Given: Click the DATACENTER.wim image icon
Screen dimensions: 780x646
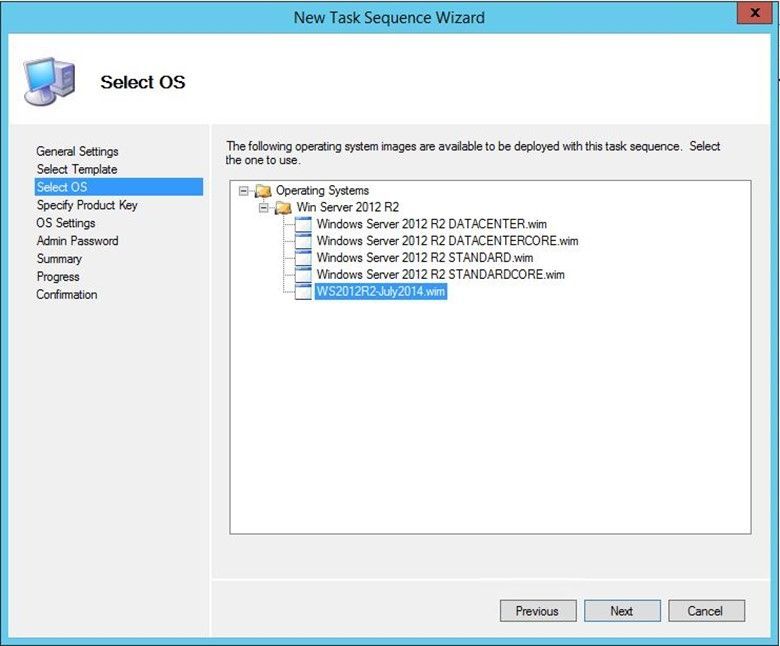Looking at the screenshot, I should click(303, 224).
